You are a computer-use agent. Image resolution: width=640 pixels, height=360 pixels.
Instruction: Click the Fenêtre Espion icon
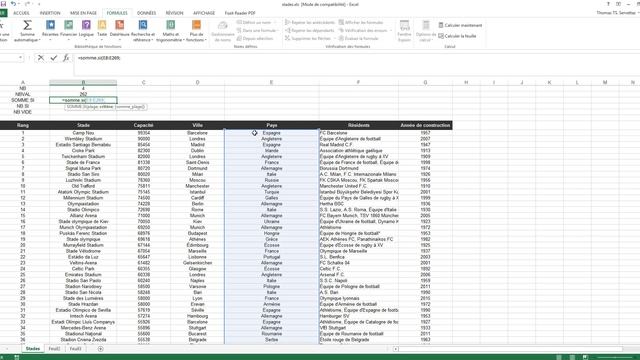point(404,31)
